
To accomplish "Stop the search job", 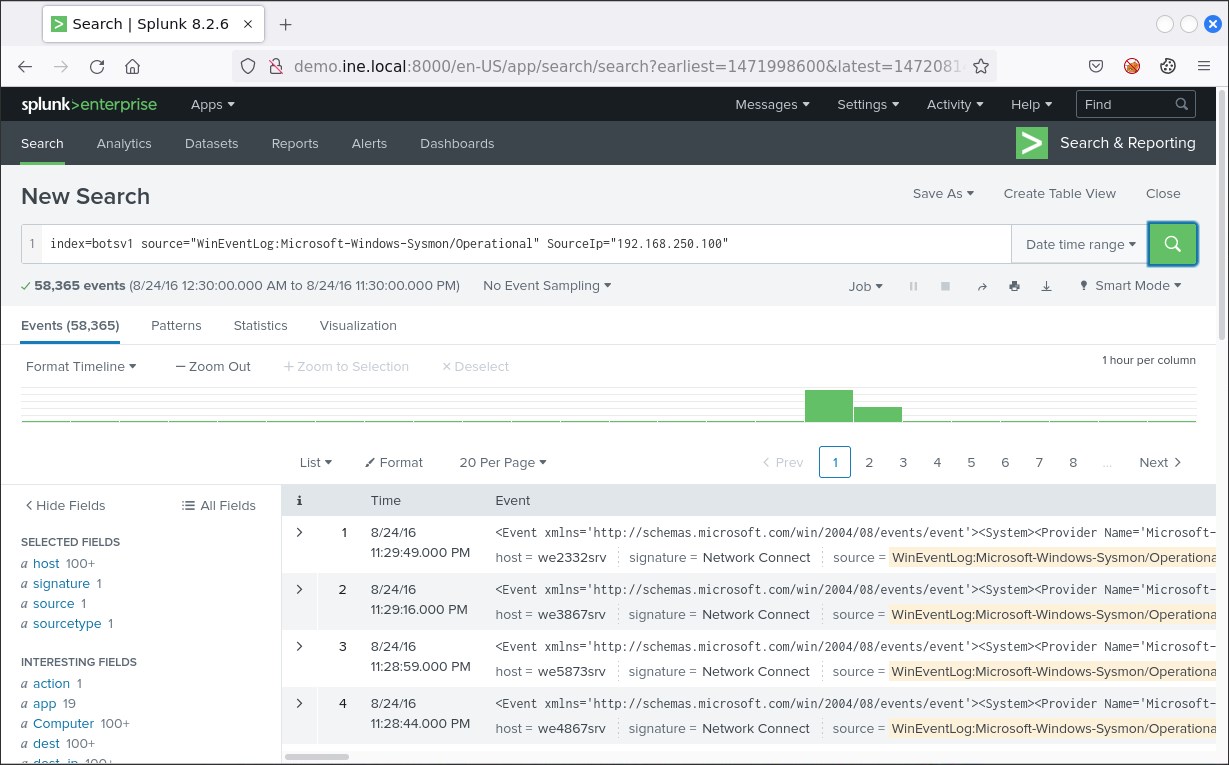I will [x=945, y=286].
